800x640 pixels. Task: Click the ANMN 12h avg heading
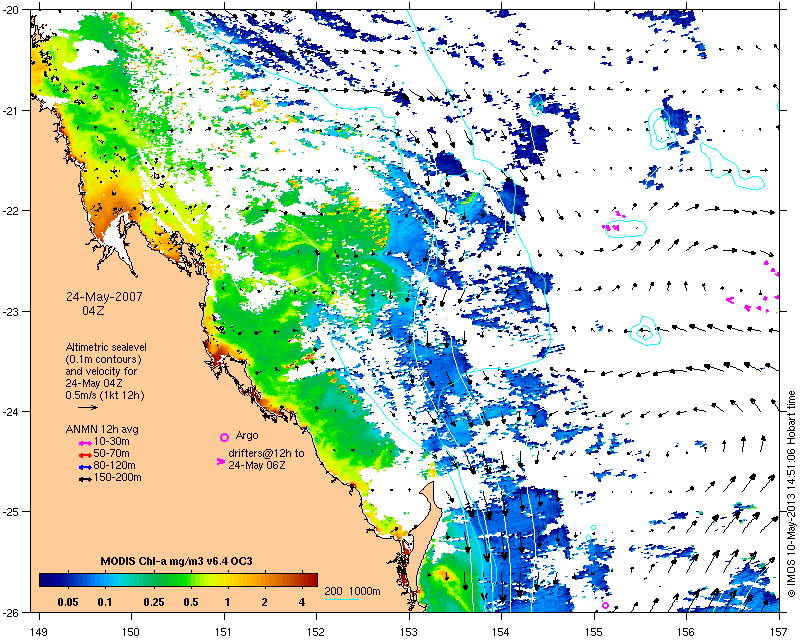click(102, 429)
